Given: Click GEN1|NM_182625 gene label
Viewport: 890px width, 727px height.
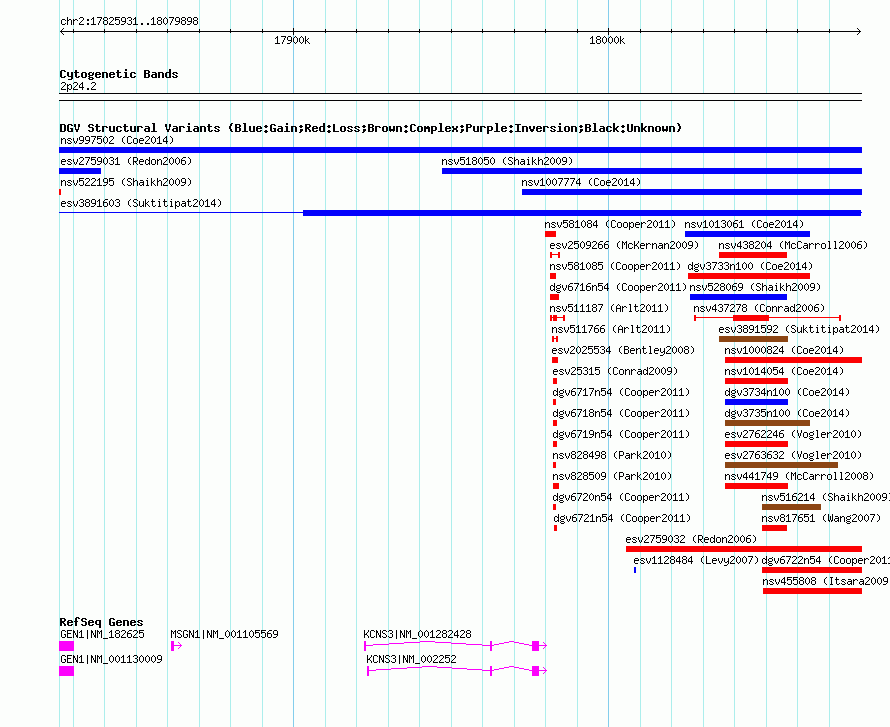Looking at the screenshot, I should point(102,634).
